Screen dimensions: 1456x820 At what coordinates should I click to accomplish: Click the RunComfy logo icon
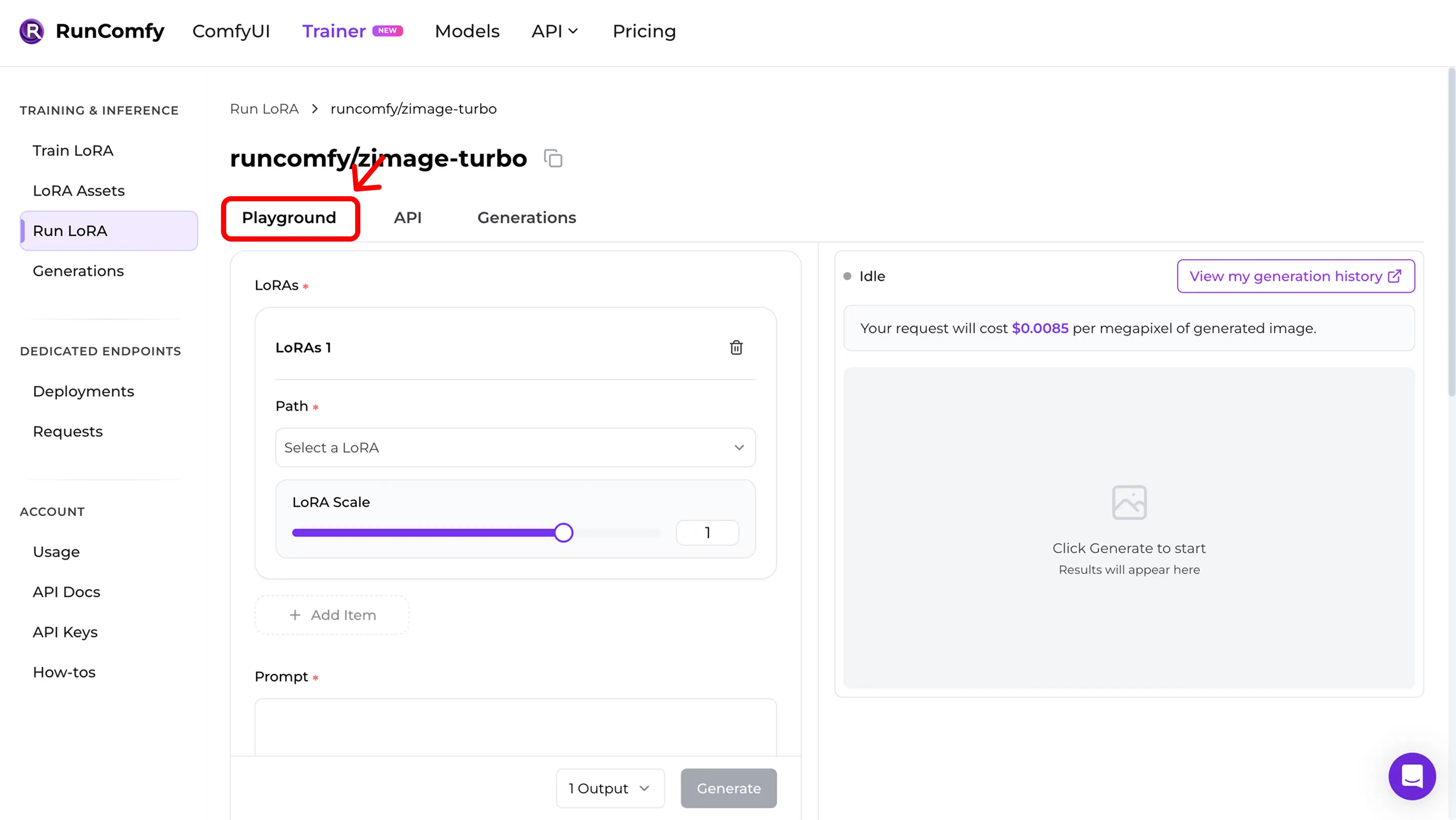32,31
